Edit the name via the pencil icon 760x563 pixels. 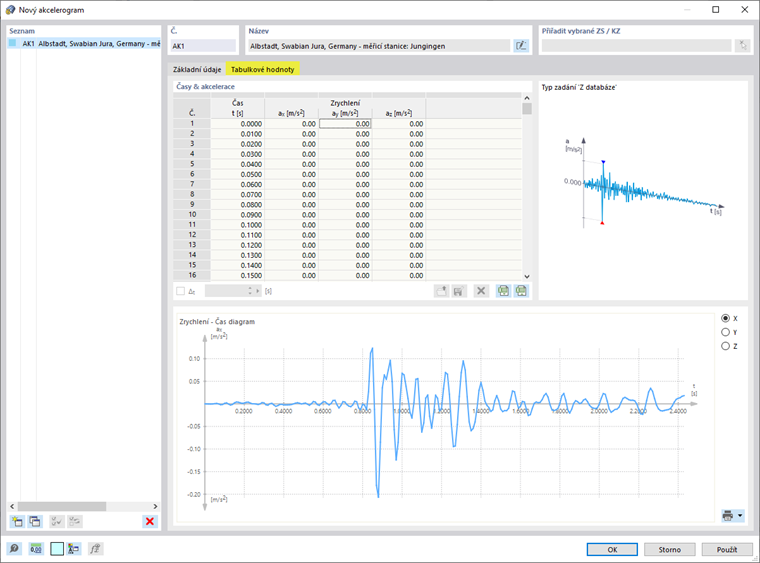coord(521,46)
